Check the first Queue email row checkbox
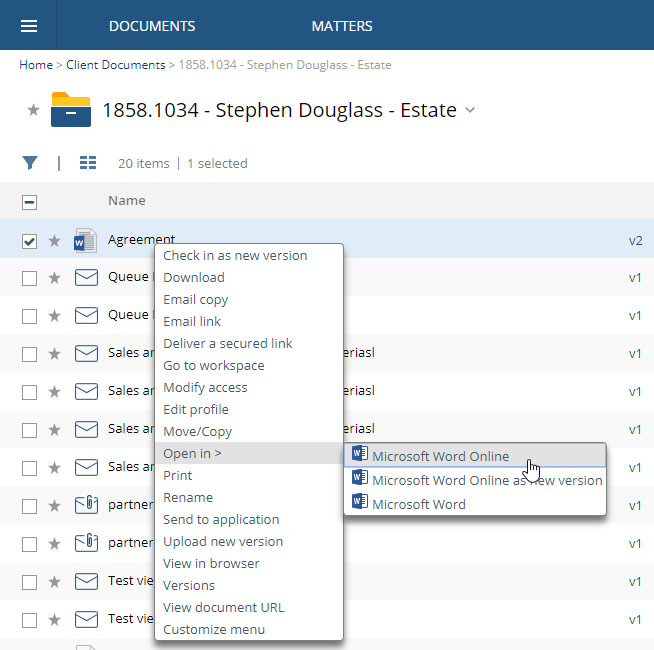The height and width of the screenshot is (650, 654). (x=30, y=278)
